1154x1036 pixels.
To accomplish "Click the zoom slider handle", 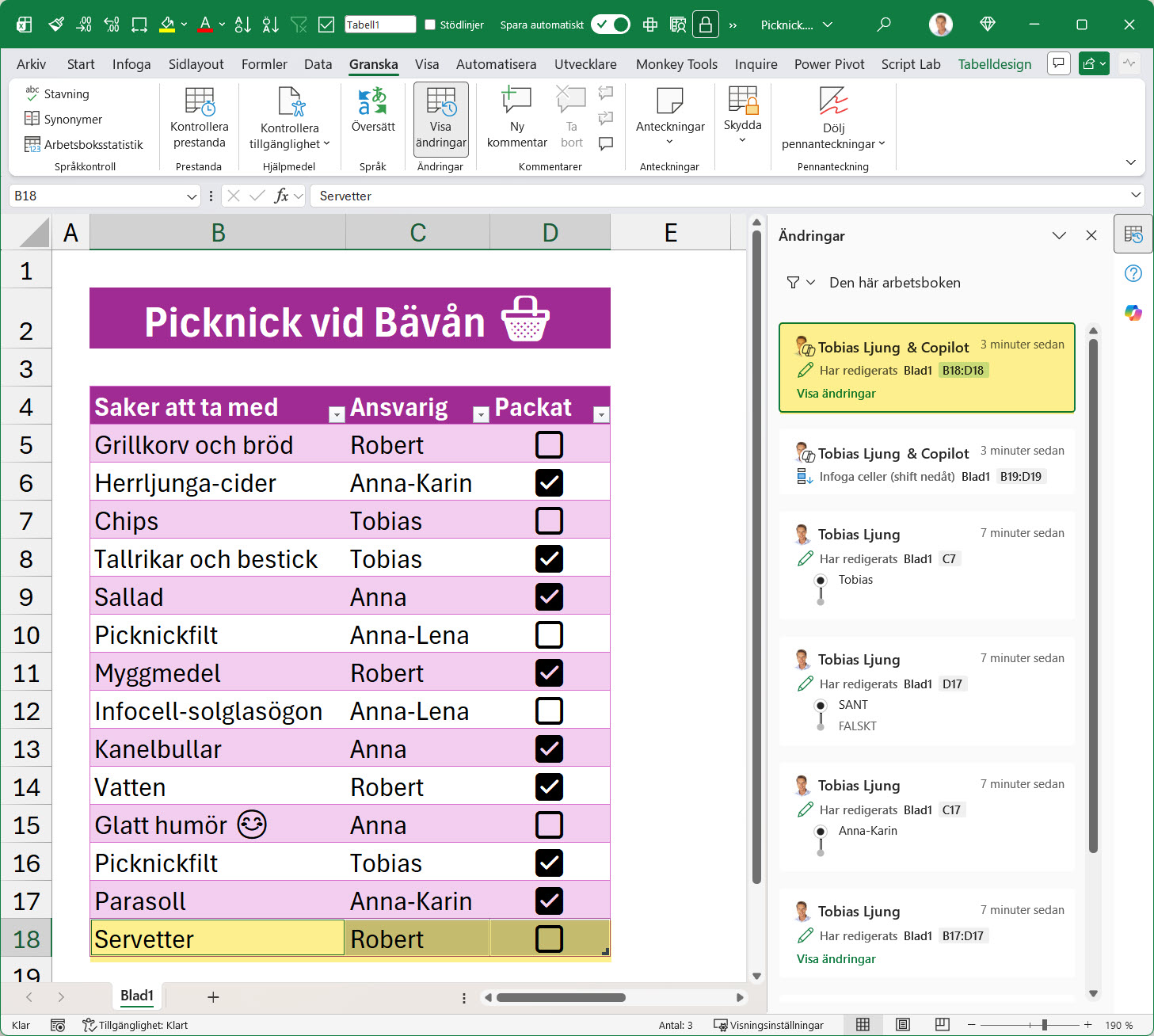I will coord(1045,1025).
